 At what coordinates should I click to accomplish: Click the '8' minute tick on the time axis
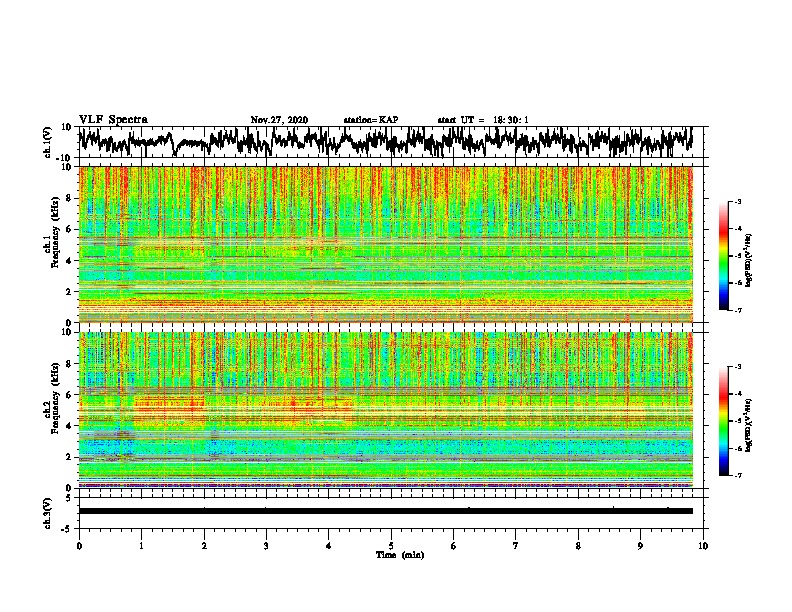point(578,546)
